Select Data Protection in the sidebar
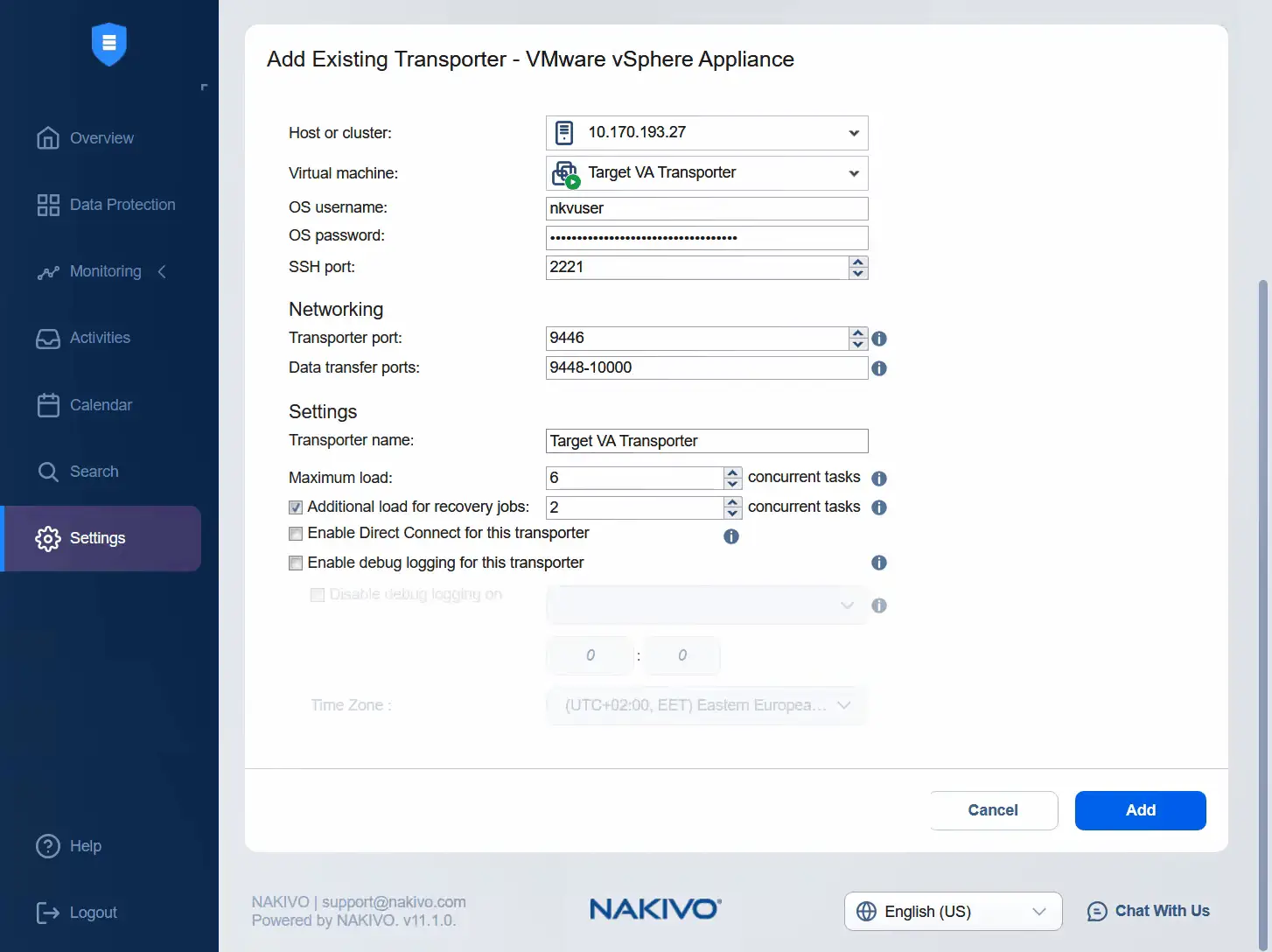This screenshot has width=1272, height=952. coord(122,204)
